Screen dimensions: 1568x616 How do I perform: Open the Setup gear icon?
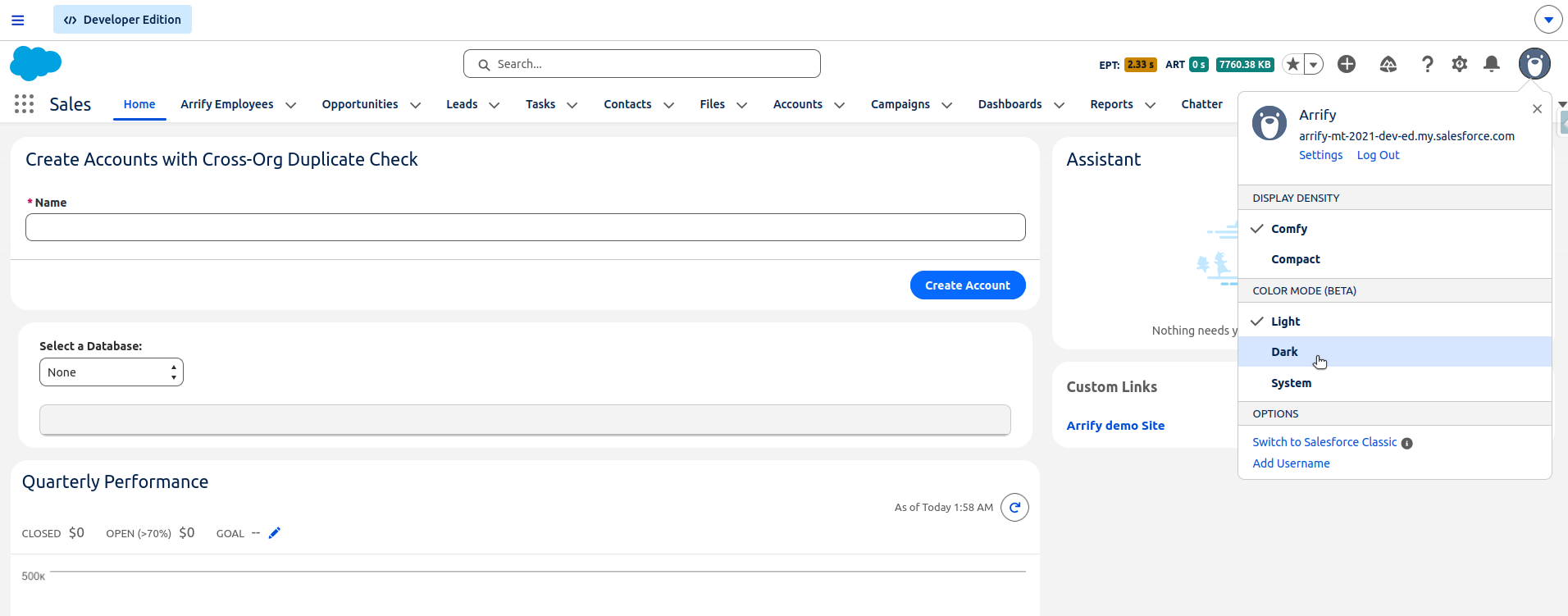(x=1460, y=64)
